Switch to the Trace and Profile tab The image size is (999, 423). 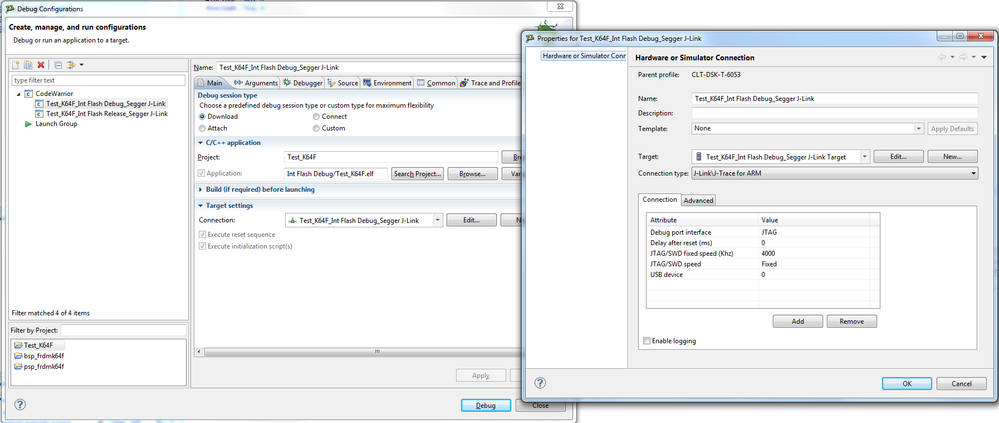pyautogui.click(x=490, y=83)
